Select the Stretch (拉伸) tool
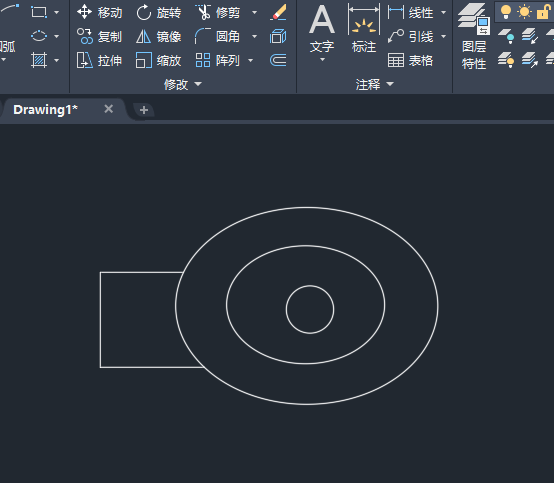The width and height of the screenshot is (554, 483). [100, 60]
